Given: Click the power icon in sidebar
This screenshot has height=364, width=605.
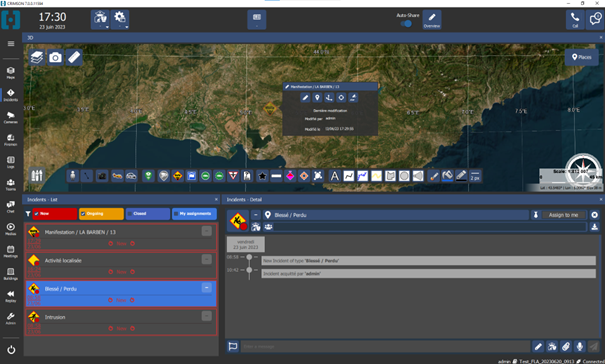Looking at the screenshot, I should click(11, 350).
